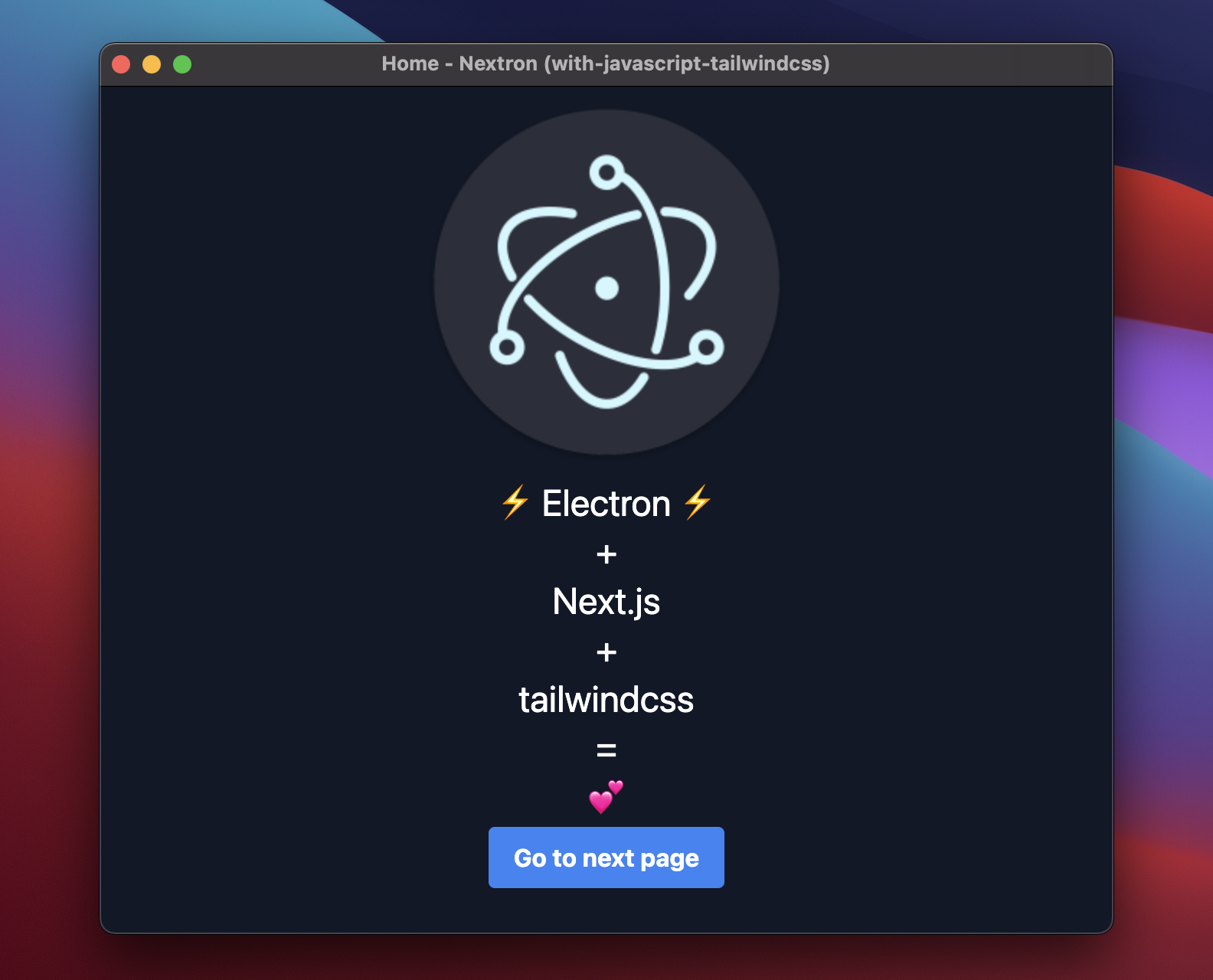
Task: Click the bottom-left orbit circle of the logo
Action: point(507,348)
